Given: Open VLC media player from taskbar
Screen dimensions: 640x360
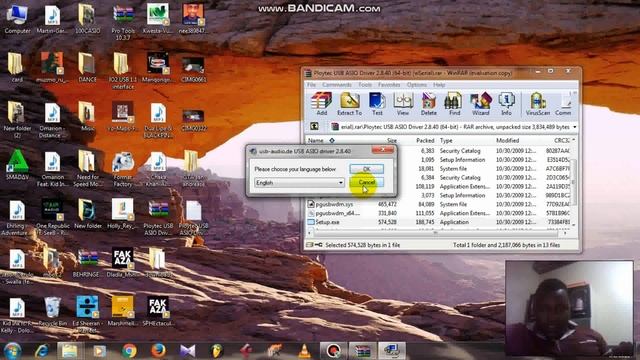Looking at the screenshot, I should click(304, 351).
